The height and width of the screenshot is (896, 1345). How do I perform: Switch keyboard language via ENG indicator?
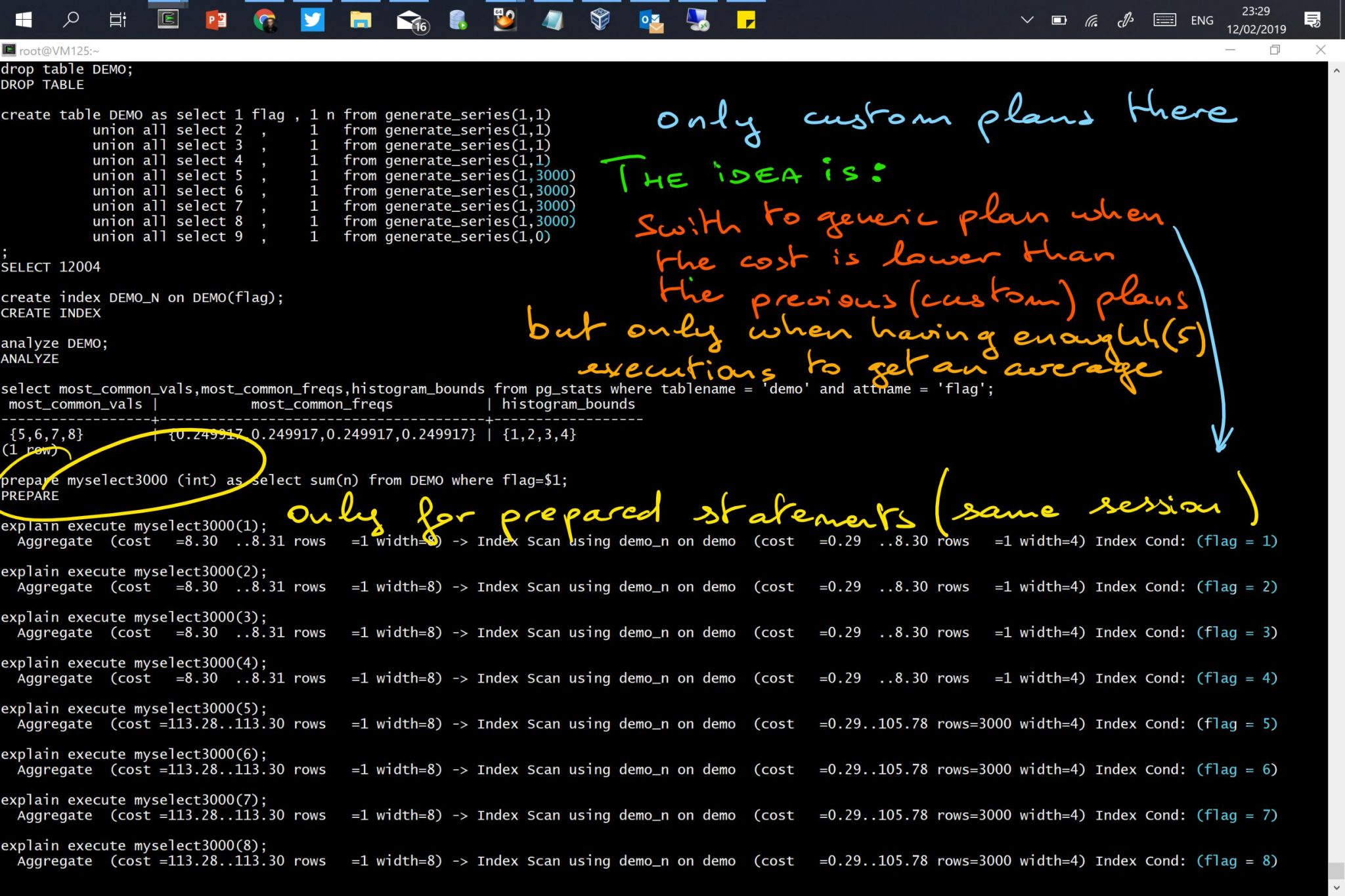pyautogui.click(x=1202, y=20)
